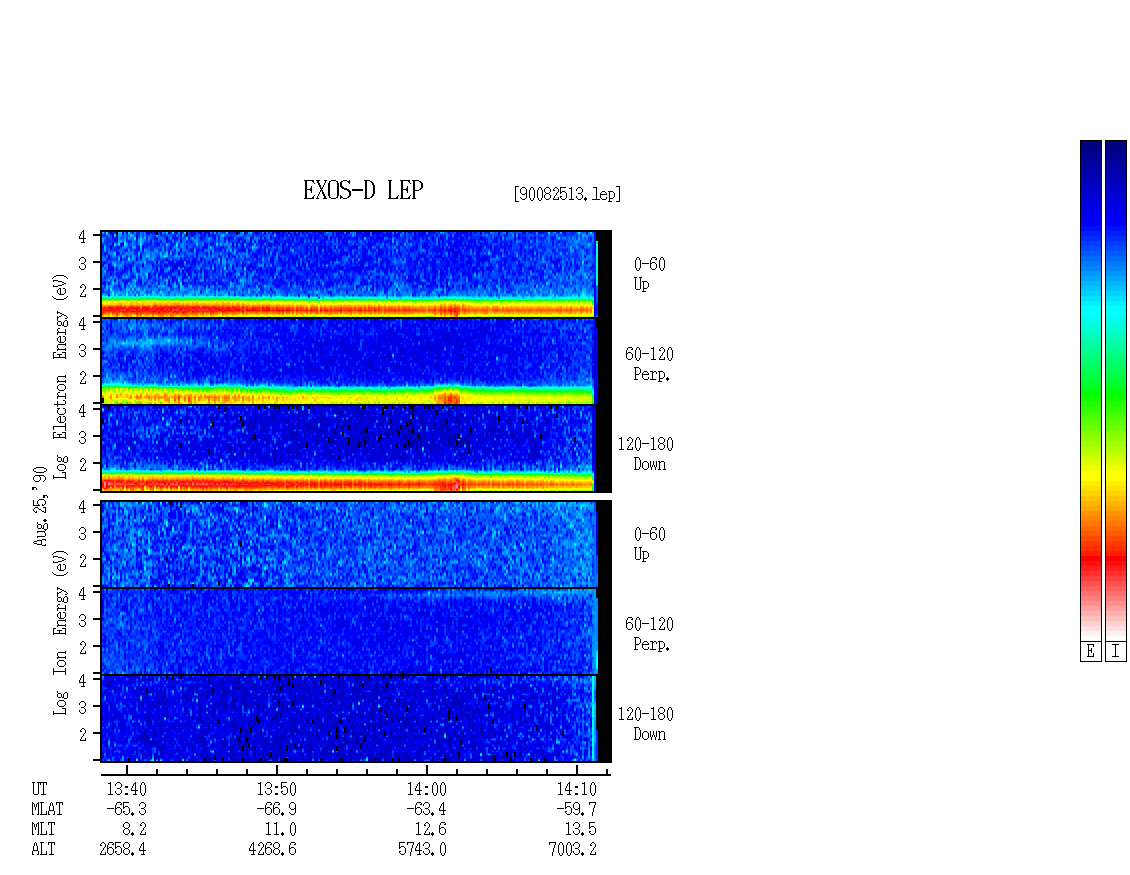Click the electron panel 60-120 Perp. label
Viewport: 1130px width, 875px height.
[649, 364]
